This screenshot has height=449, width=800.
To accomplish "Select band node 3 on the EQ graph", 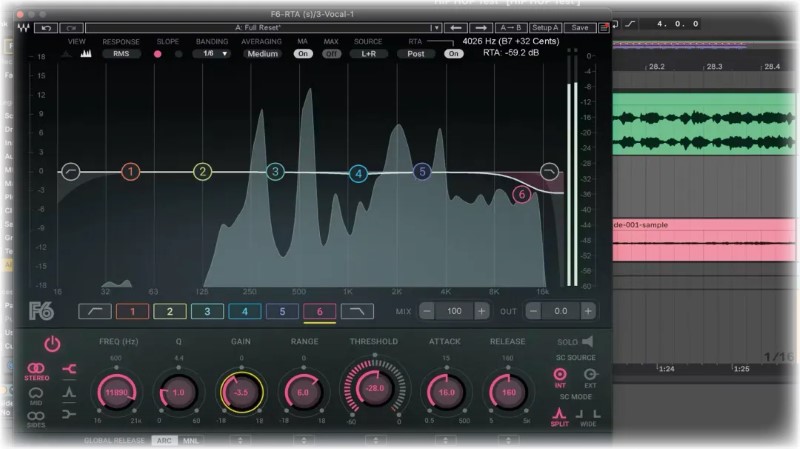I will 276,171.
